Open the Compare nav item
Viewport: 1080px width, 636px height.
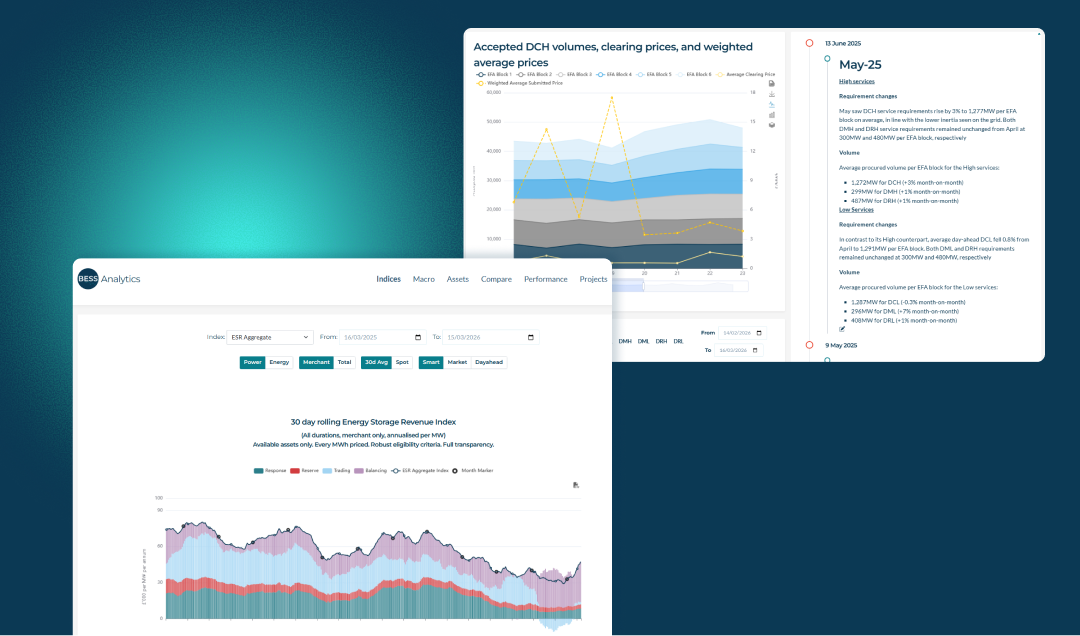coord(496,279)
